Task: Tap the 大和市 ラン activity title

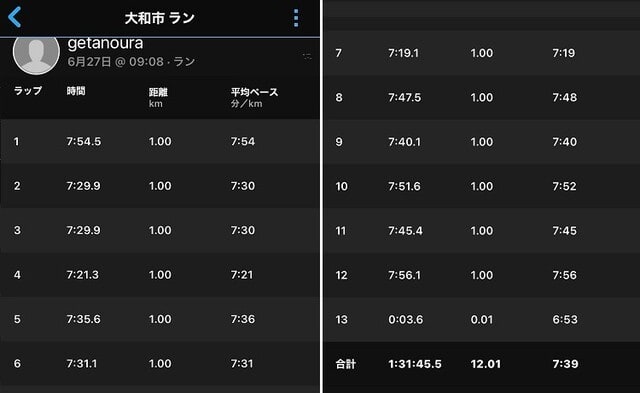Action: click(160, 18)
